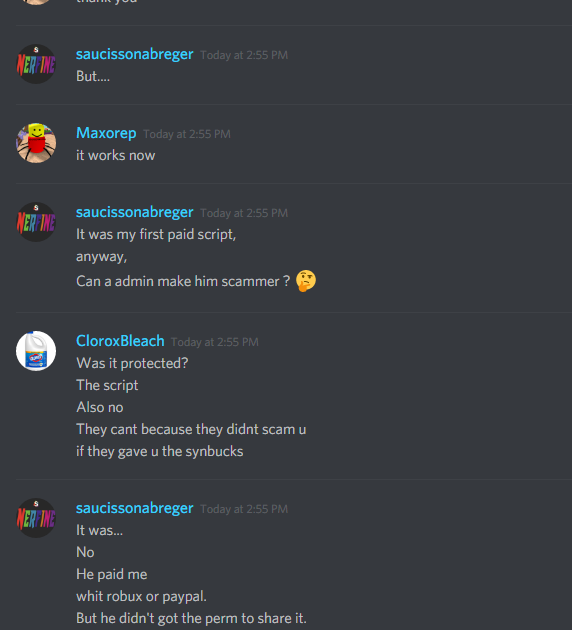Click the message "Was it protected?"
Image resolution: width=572 pixels, height=630 pixels.
(132, 363)
